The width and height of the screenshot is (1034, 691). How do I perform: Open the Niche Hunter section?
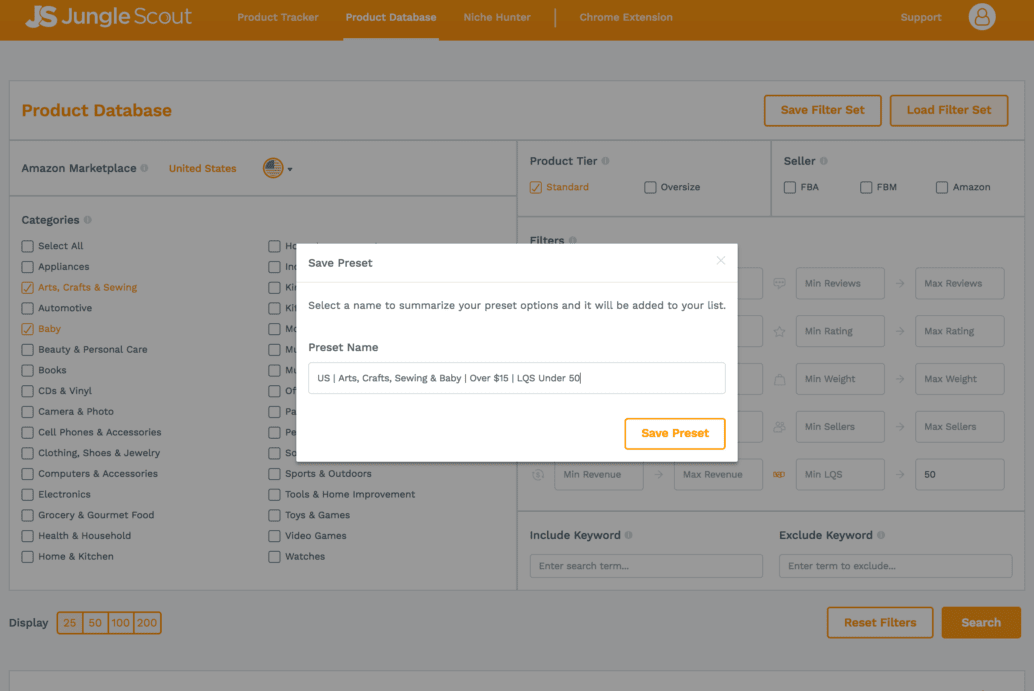coord(496,17)
